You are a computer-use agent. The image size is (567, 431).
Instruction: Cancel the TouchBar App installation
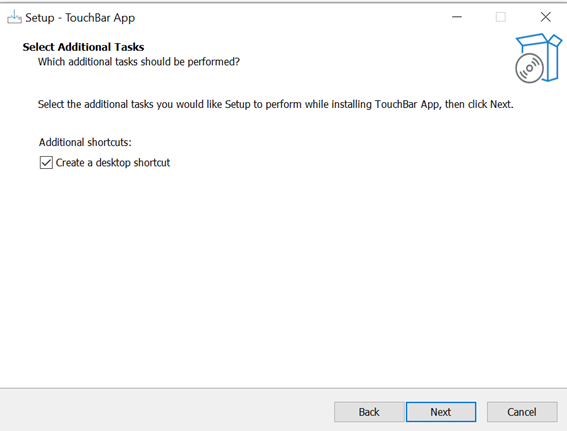coord(522,412)
